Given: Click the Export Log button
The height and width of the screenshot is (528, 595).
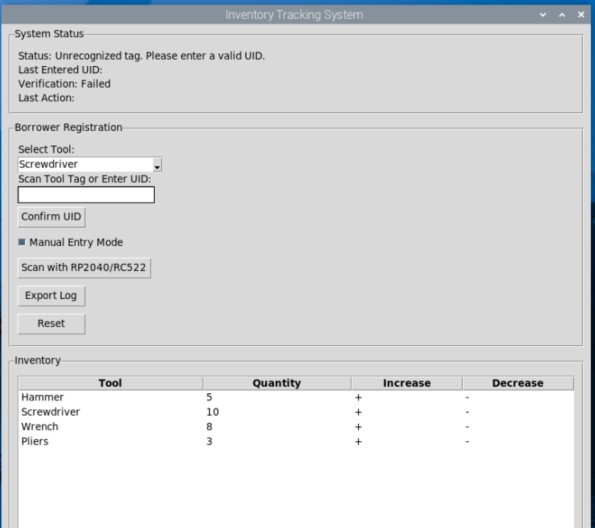Looking at the screenshot, I should tap(51, 296).
